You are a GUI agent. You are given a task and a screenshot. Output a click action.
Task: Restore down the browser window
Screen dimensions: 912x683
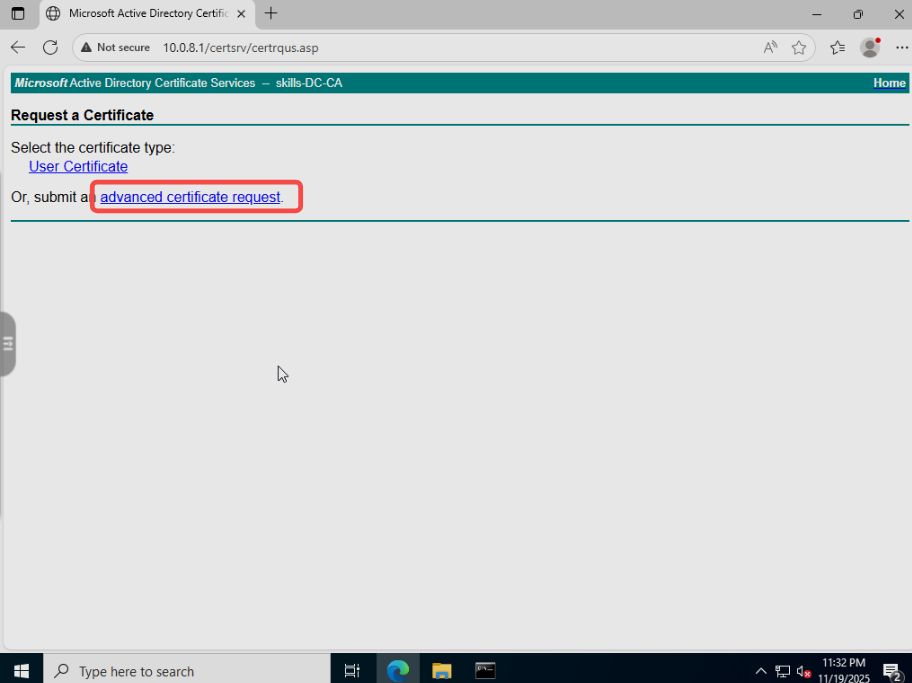click(x=858, y=14)
